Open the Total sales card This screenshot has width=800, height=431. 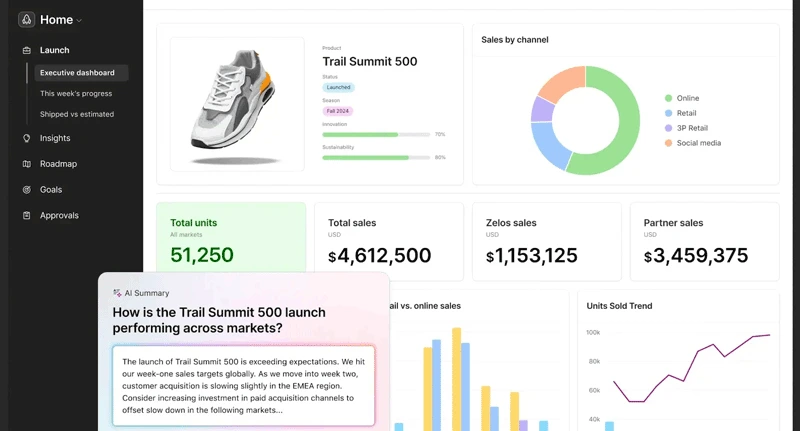pos(389,242)
